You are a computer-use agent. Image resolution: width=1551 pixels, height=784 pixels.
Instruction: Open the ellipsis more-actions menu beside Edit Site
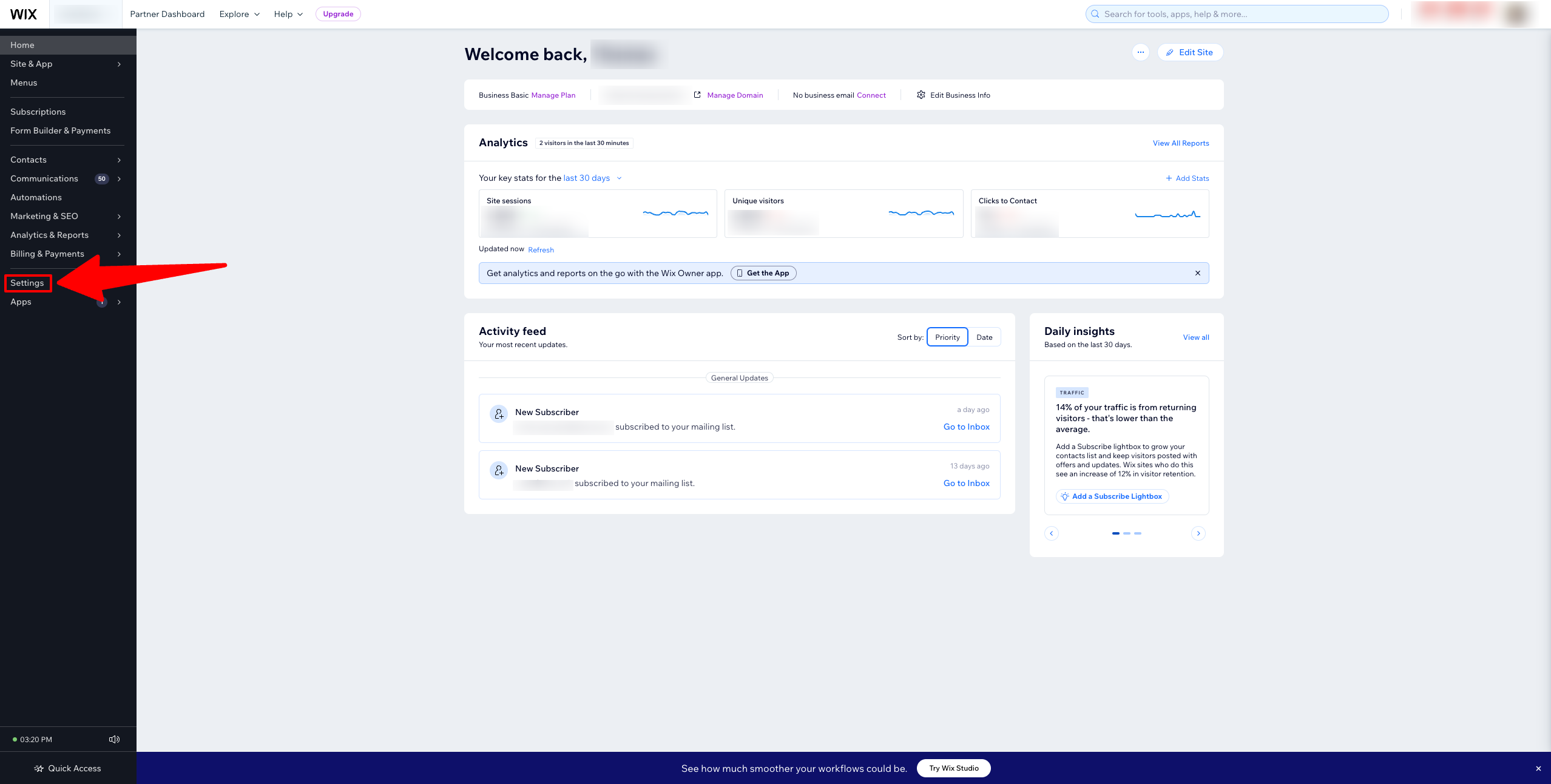1141,52
